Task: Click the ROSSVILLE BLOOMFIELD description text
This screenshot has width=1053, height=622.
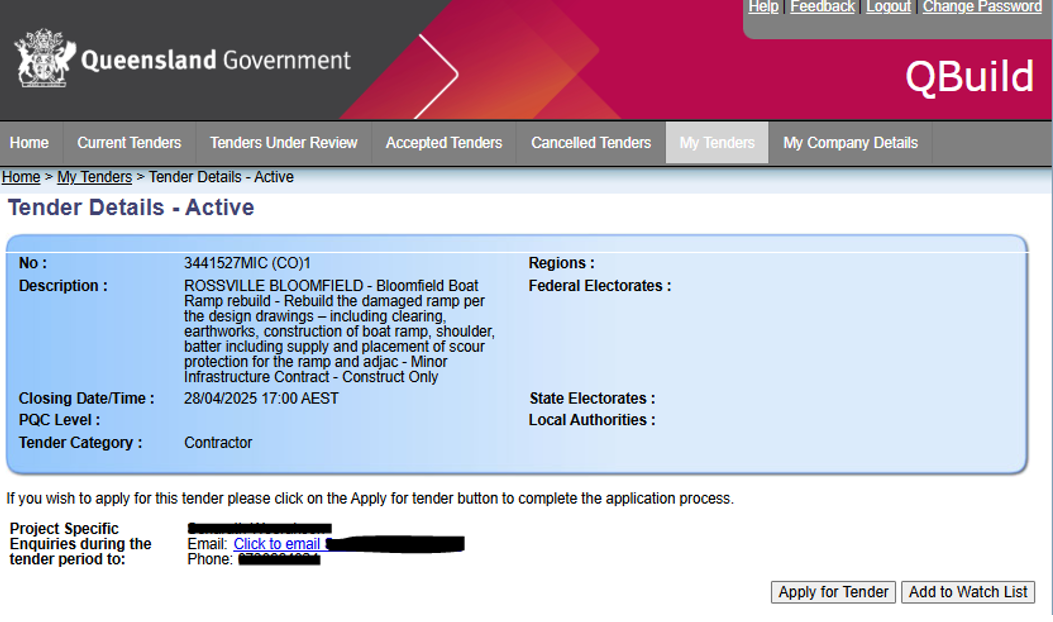Action: pos(339,331)
